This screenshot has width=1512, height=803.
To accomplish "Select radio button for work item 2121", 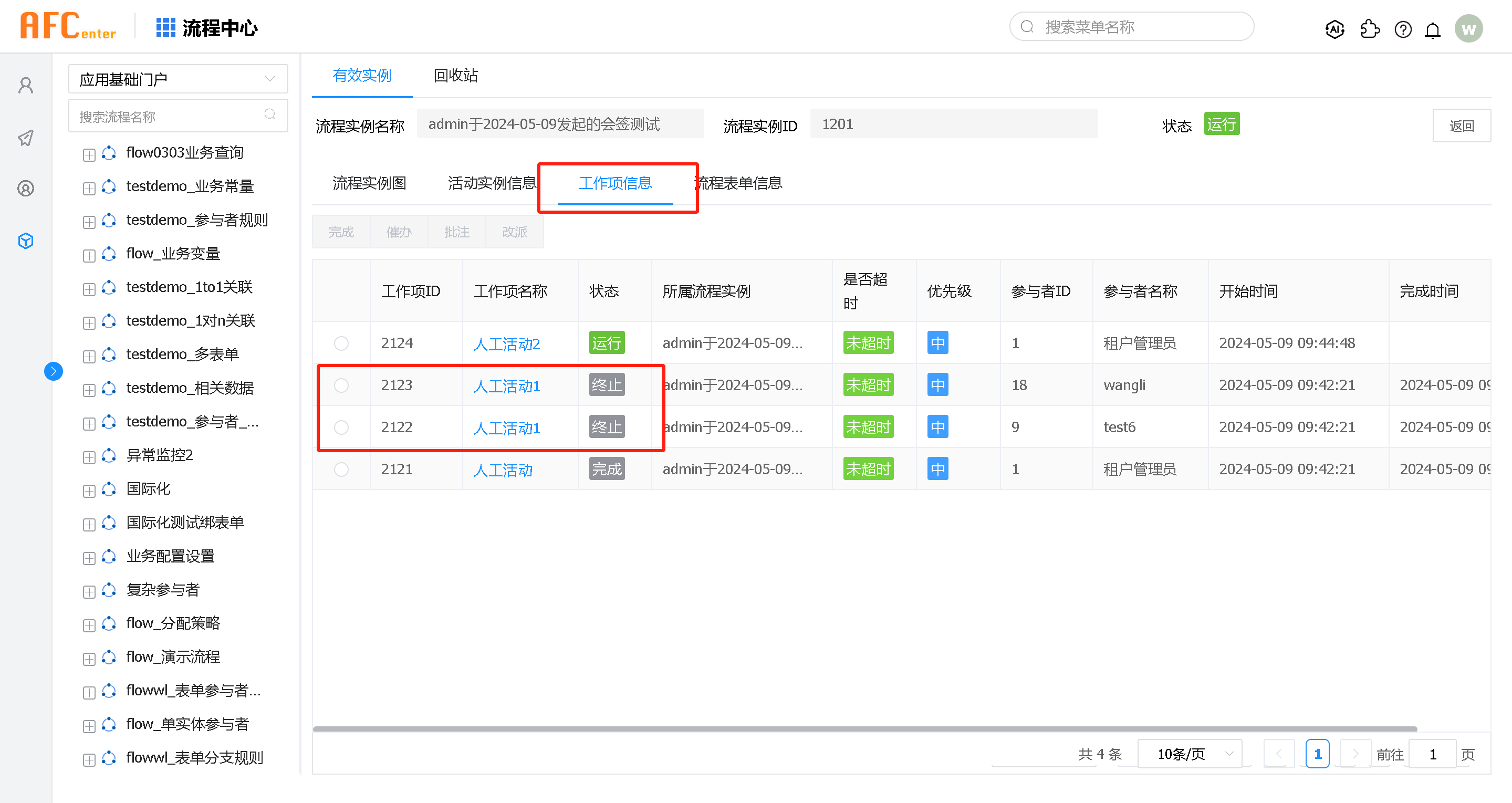I will click(x=341, y=469).
